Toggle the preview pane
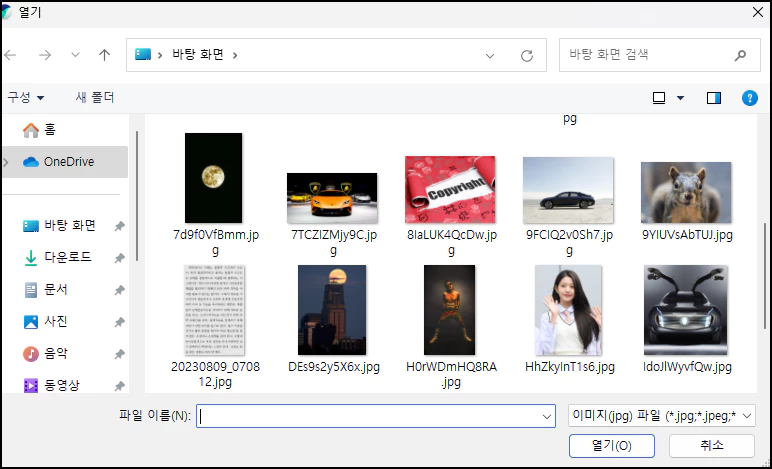This screenshot has height=469, width=772. click(714, 98)
